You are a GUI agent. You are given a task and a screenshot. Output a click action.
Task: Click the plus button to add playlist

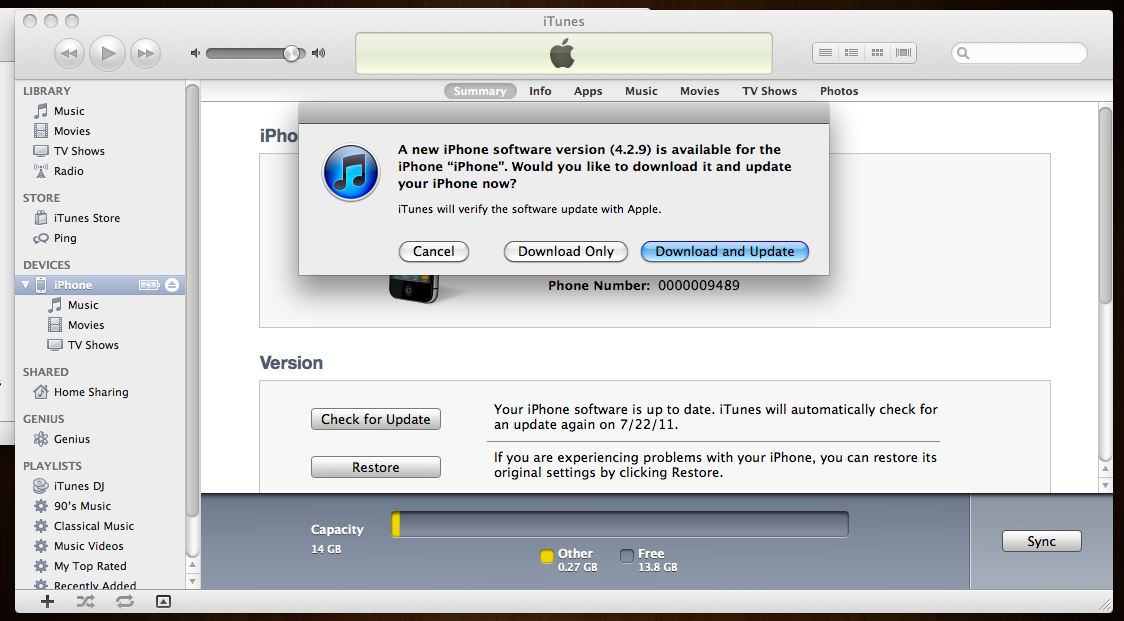point(47,602)
